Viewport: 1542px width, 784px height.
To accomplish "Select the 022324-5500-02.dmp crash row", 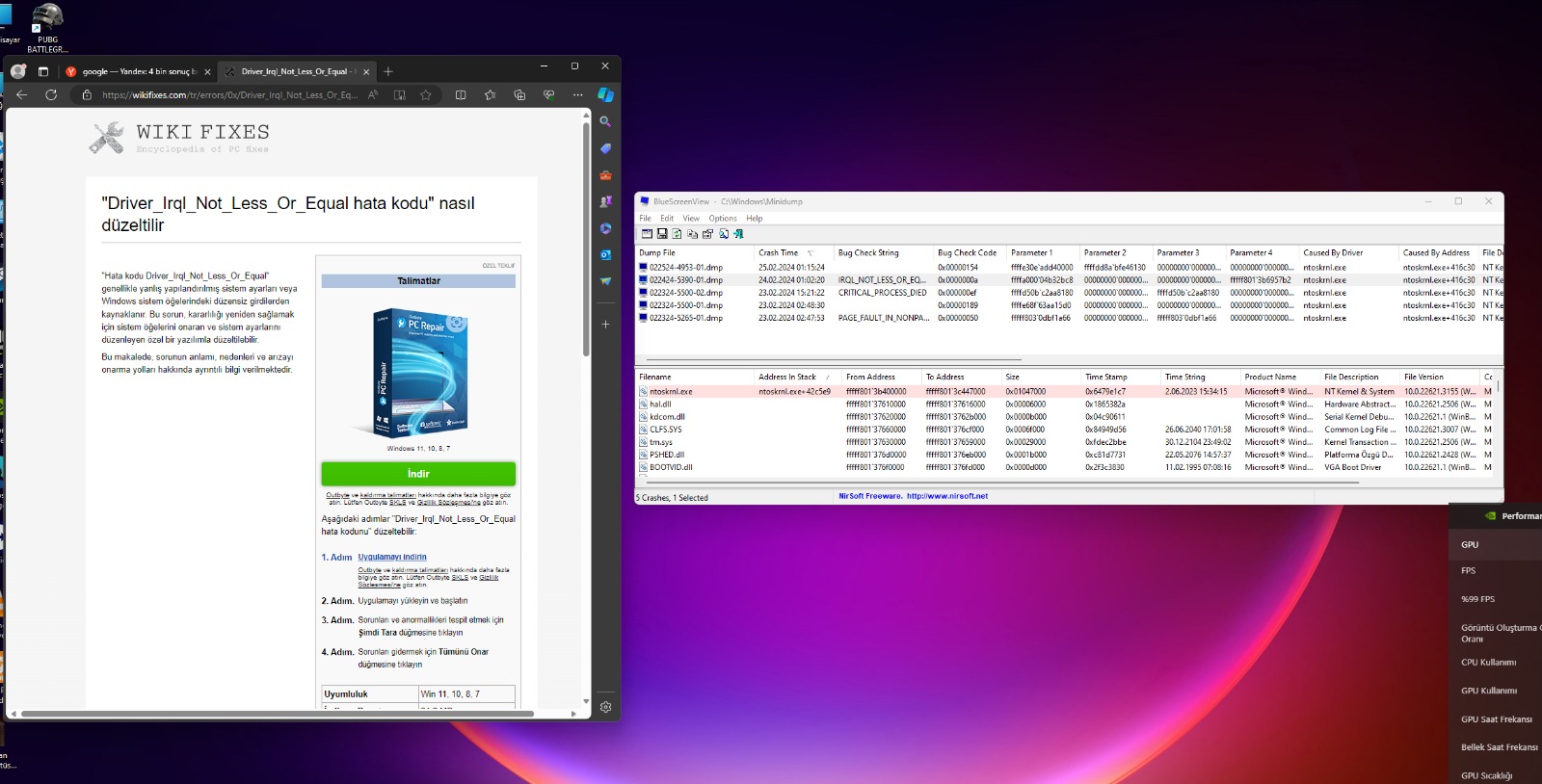I will tap(685, 293).
